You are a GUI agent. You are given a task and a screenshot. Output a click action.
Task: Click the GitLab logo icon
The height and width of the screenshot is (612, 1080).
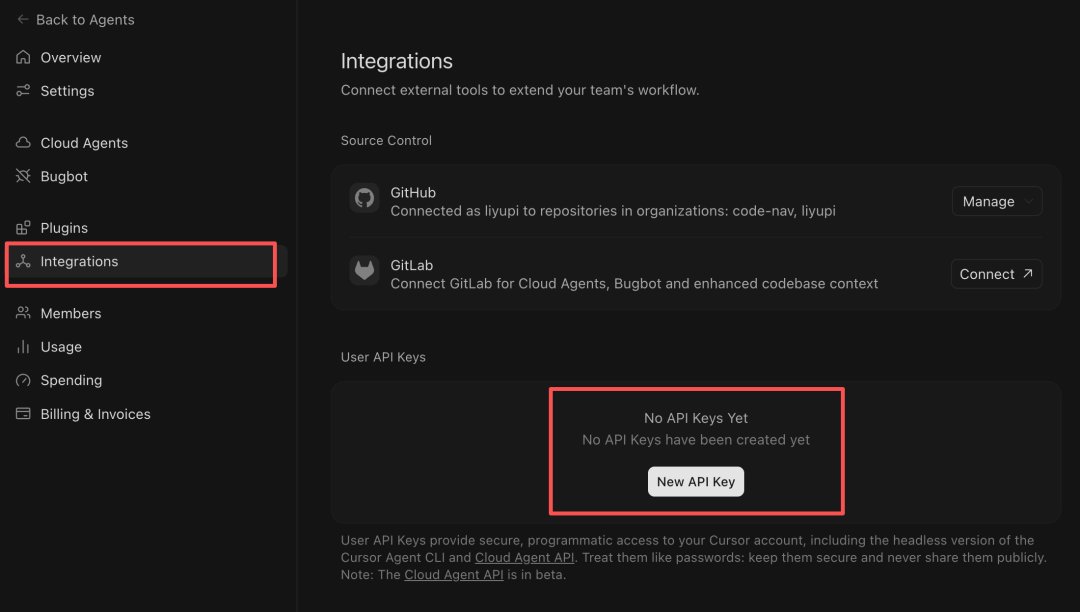[364, 271]
